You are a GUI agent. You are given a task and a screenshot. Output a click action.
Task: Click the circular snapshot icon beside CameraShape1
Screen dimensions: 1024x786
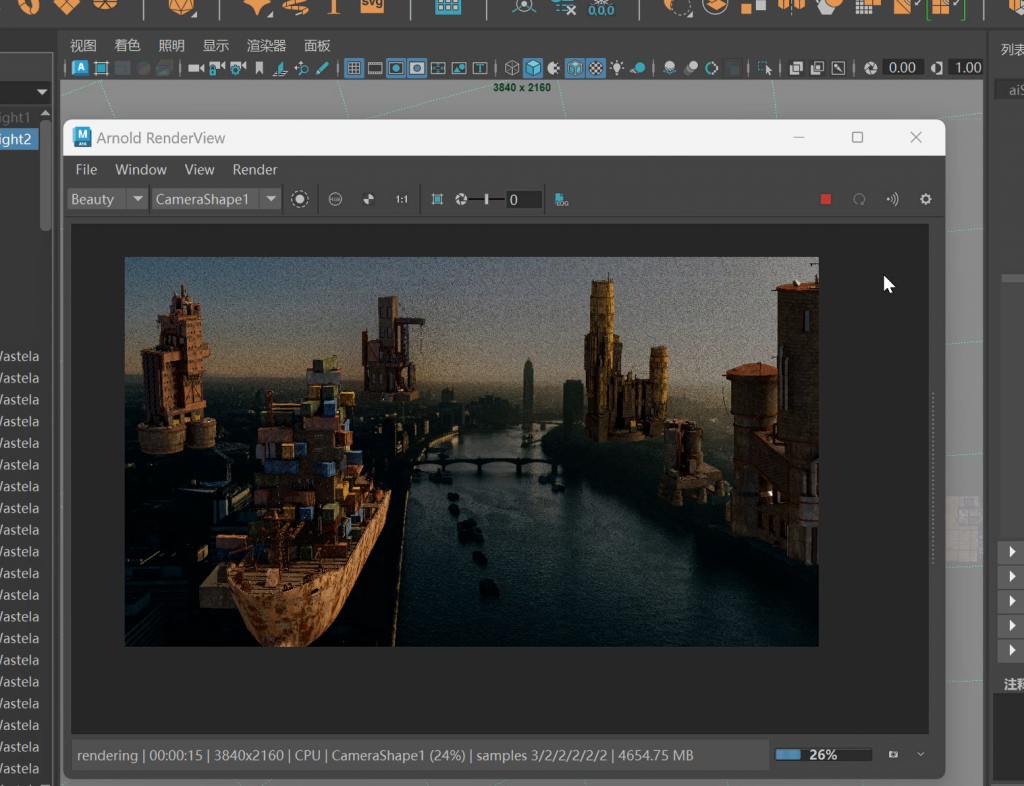tap(300, 199)
